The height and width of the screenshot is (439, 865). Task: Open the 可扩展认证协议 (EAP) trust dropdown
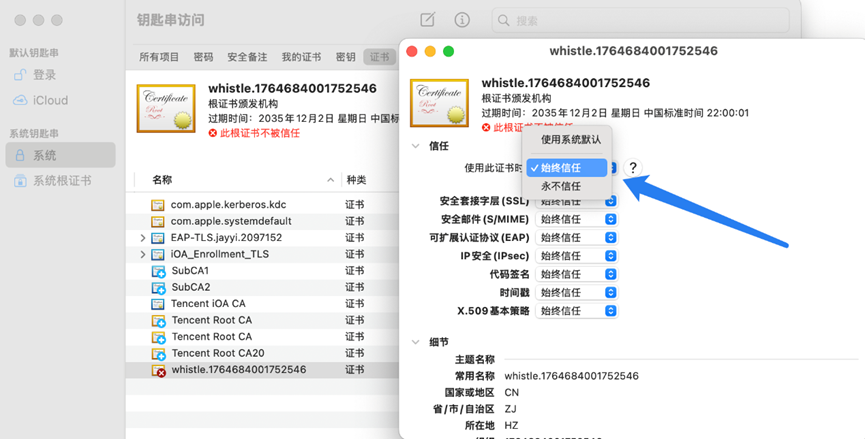576,238
